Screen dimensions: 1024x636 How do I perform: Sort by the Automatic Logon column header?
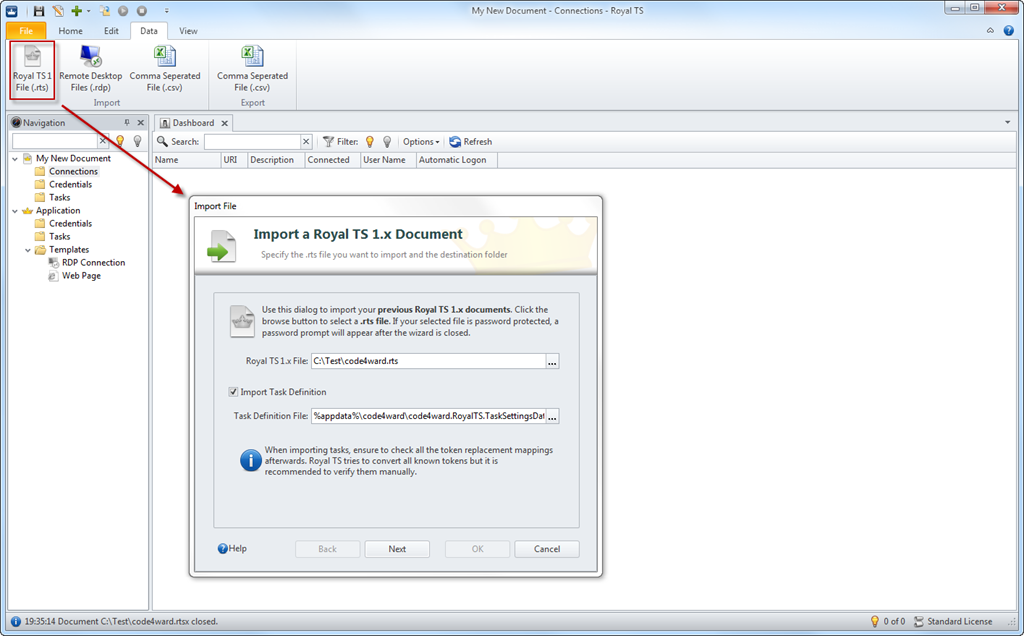click(456, 160)
